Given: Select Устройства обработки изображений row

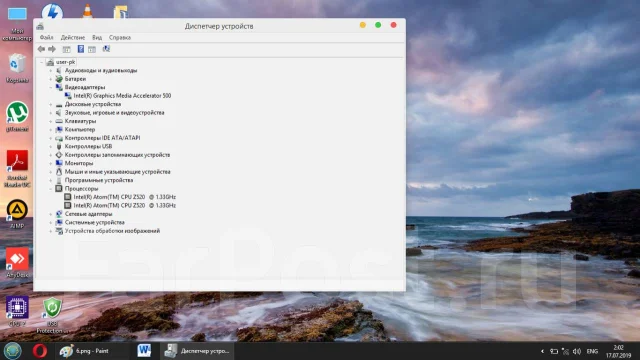Looking at the screenshot, I should (x=112, y=231).
